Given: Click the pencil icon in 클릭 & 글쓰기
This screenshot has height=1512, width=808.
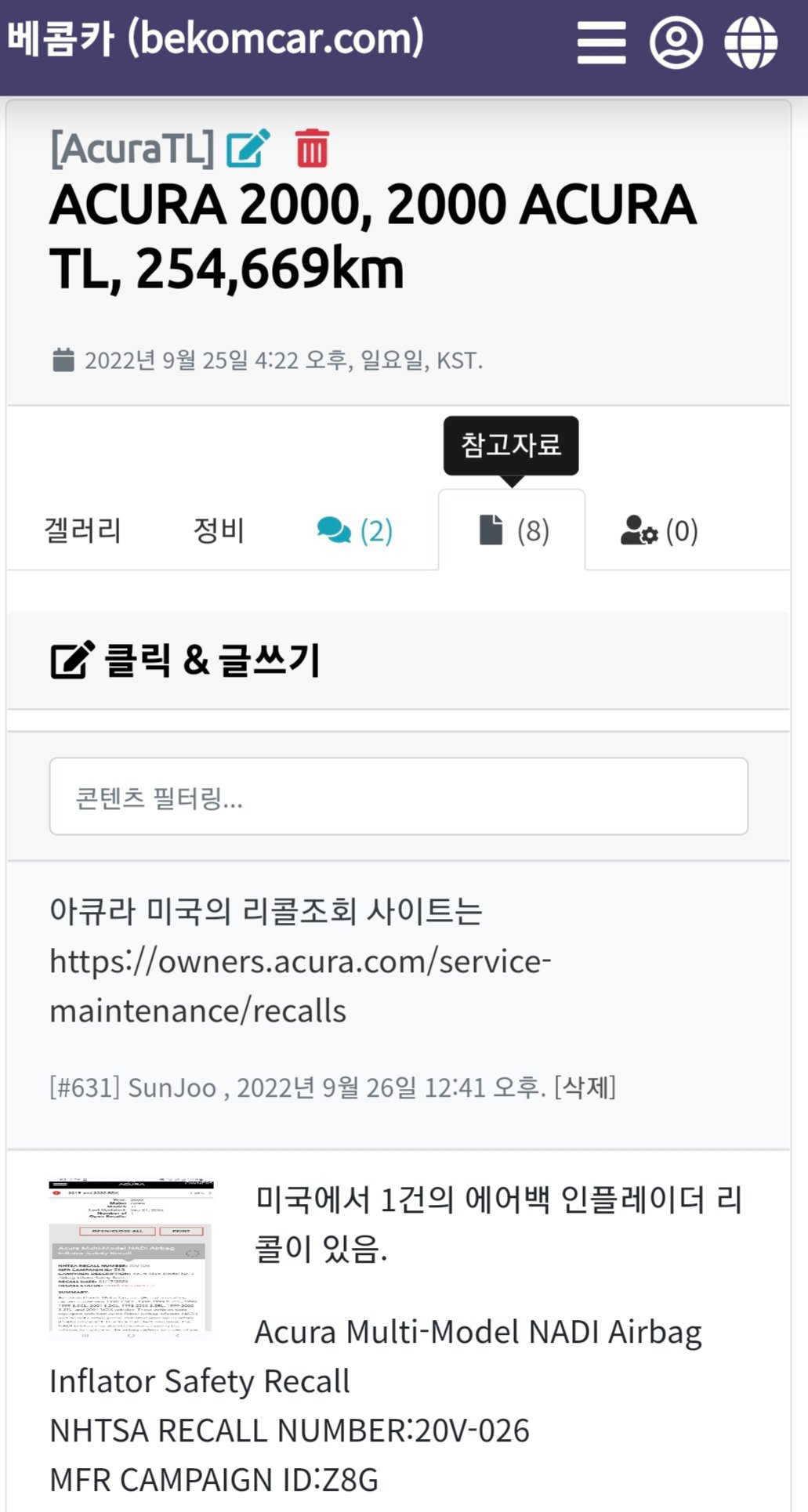Looking at the screenshot, I should tap(72, 660).
